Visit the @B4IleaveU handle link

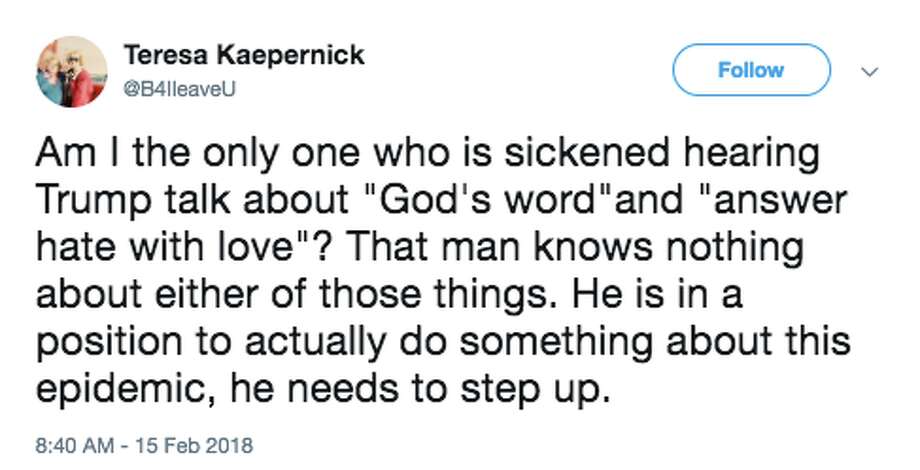click(179, 89)
